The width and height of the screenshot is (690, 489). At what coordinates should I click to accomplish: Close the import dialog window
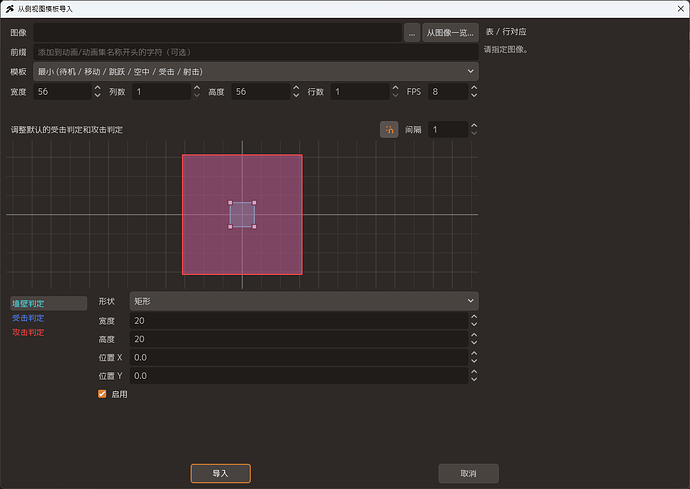[x=680, y=9]
